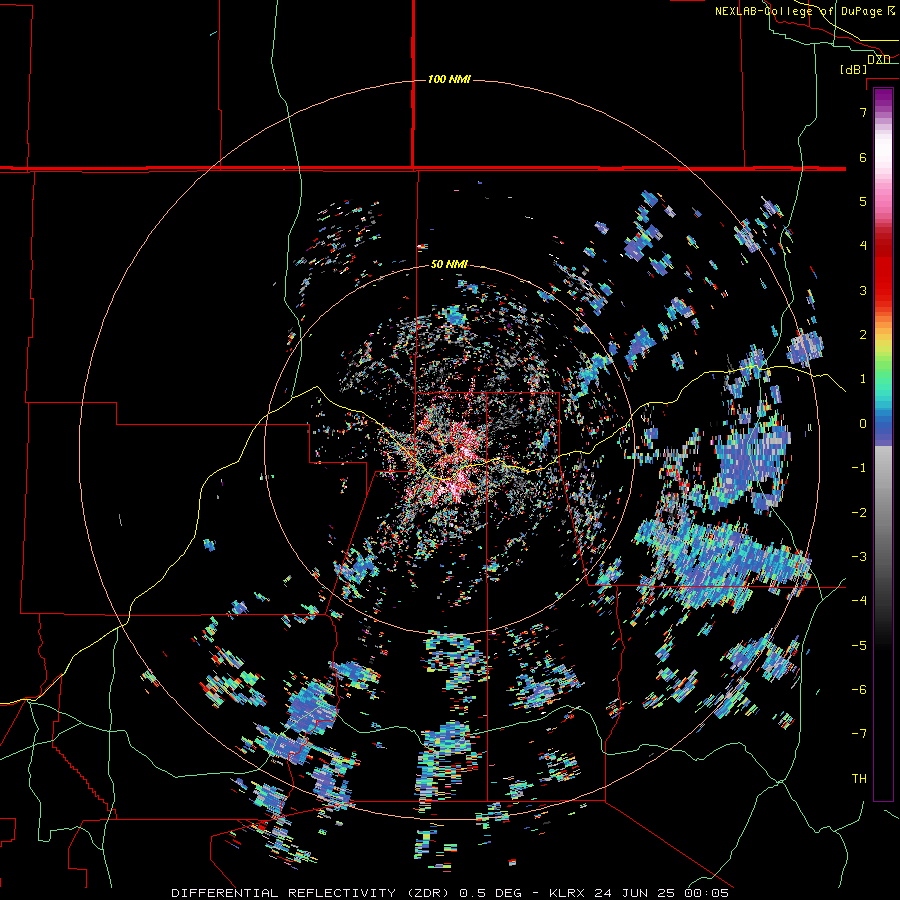Image resolution: width=900 pixels, height=900 pixels.
Task: Click the 0 value on the color scale
Action: pyautogui.click(x=863, y=424)
